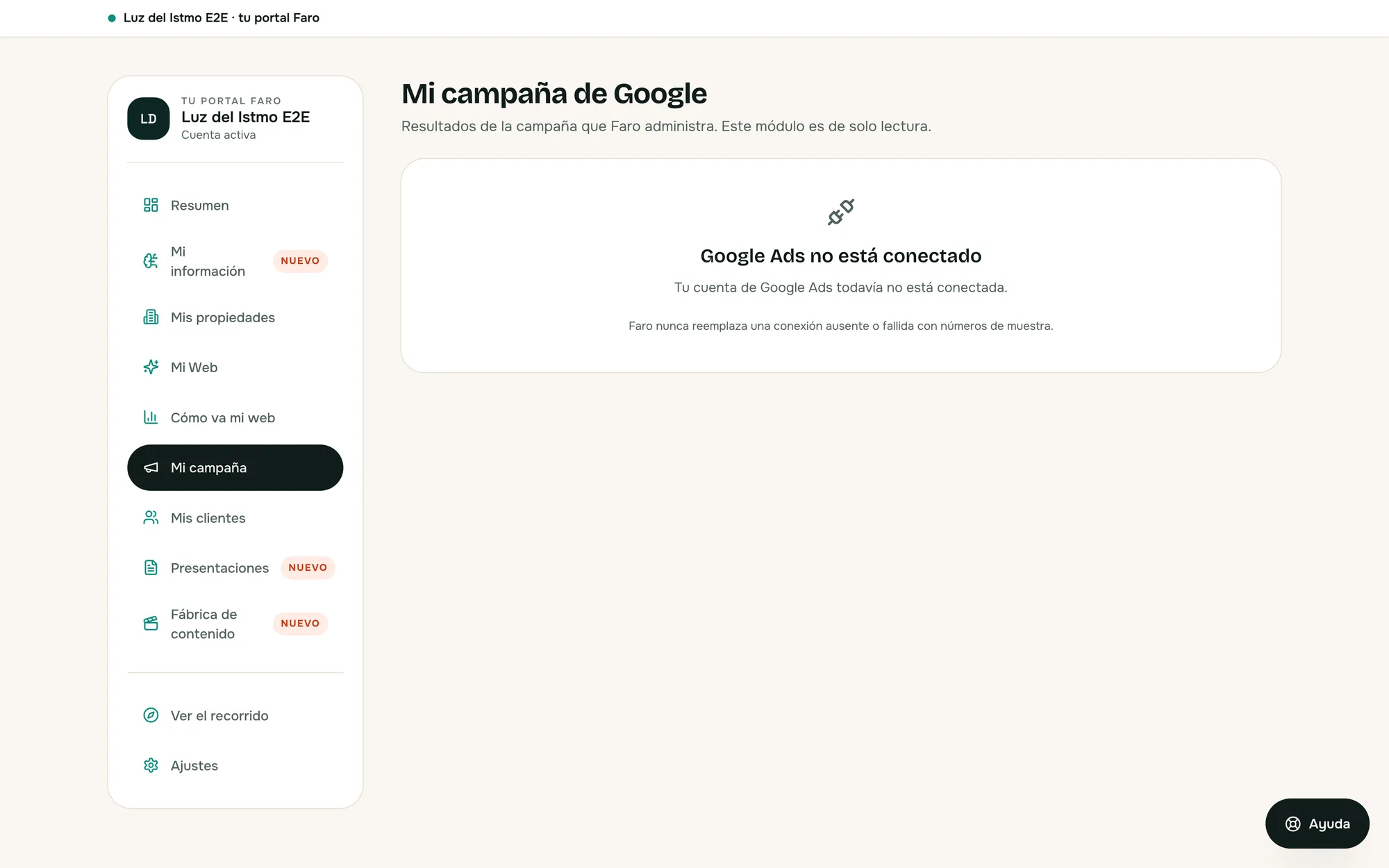Select the active Mi campaña item
Image resolution: width=1389 pixels, height=868 pixels.
(x=235, y=467)
